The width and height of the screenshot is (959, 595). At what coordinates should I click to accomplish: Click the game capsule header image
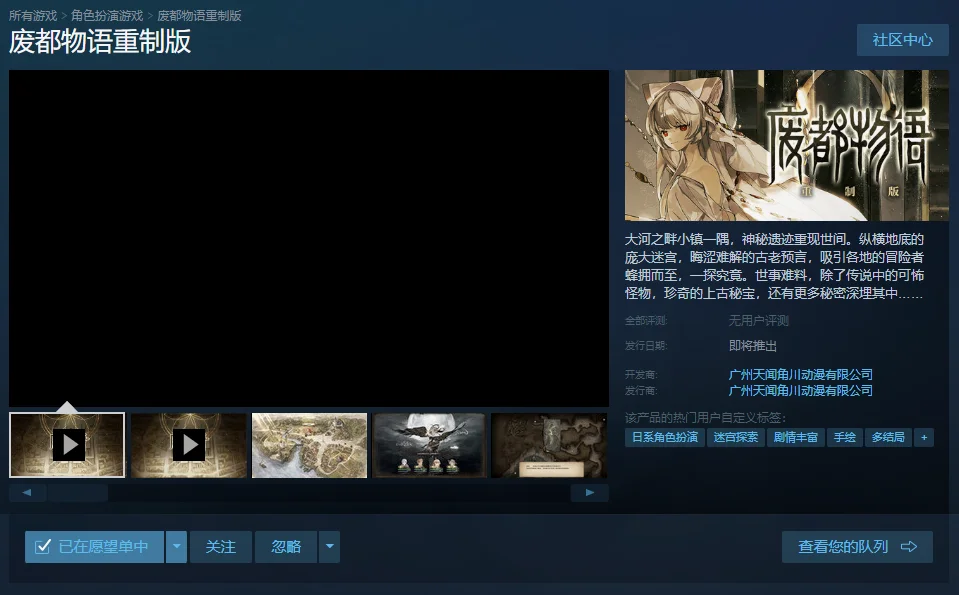[786, 146]
